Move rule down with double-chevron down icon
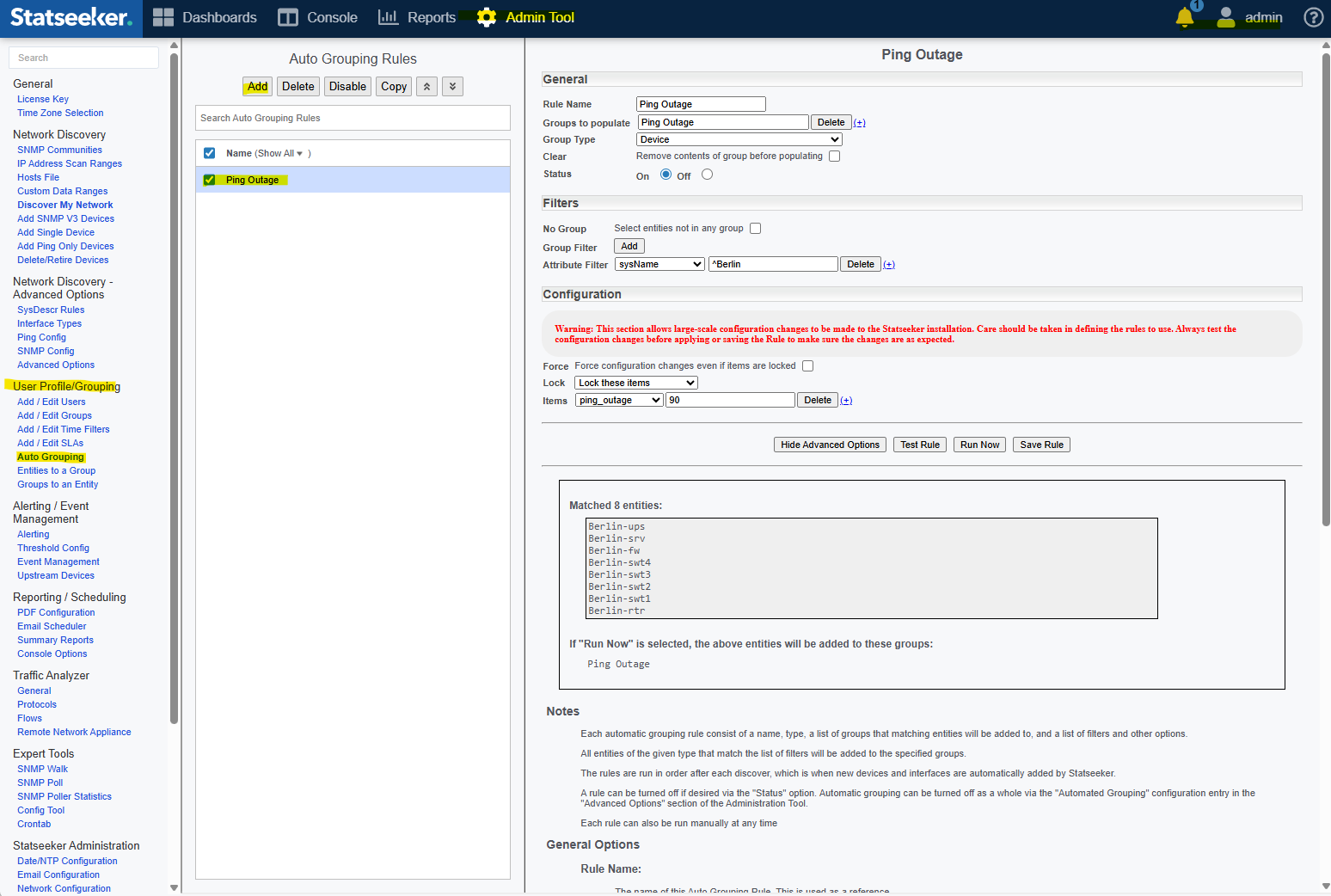This screenshot has width=1331, height=896. (452, 86)
